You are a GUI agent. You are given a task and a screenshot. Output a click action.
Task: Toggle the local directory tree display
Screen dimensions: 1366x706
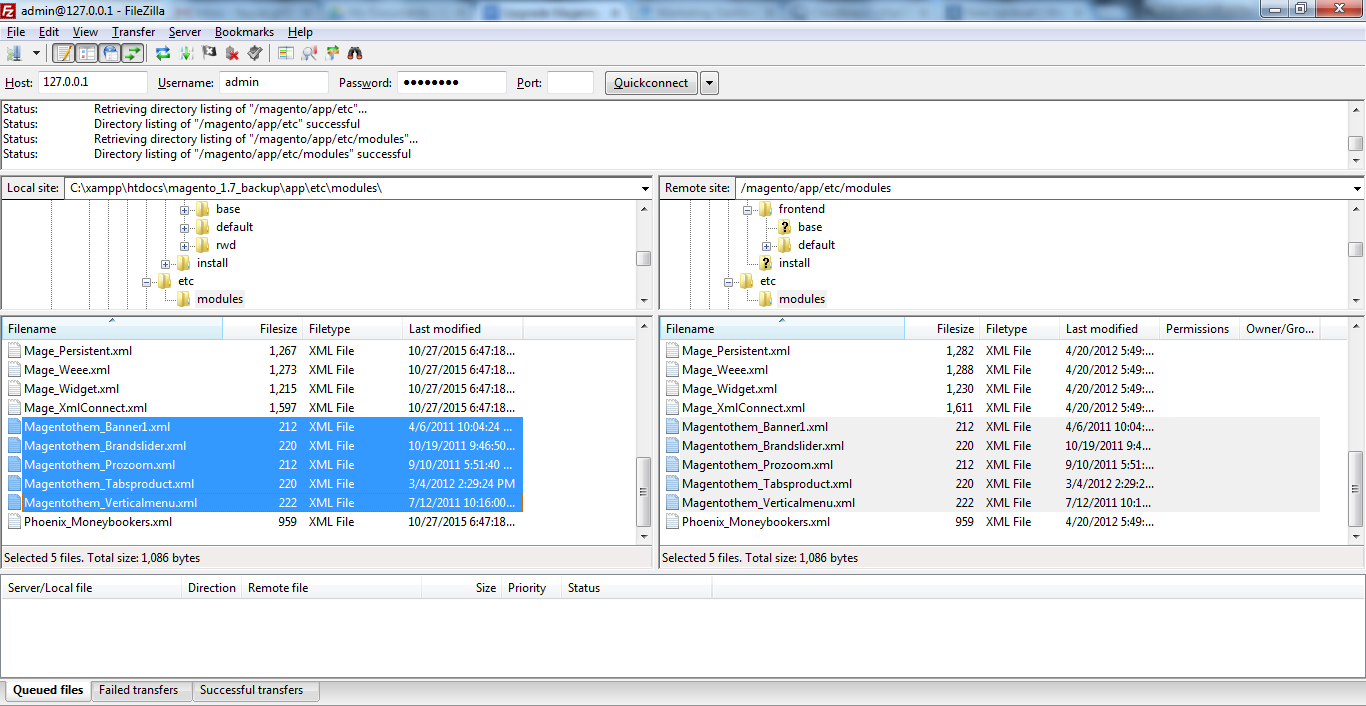coord(86,53)
